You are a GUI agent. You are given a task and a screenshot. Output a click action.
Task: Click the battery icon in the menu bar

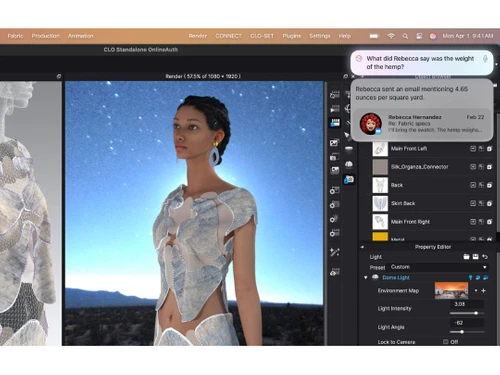tap(374, 36)
